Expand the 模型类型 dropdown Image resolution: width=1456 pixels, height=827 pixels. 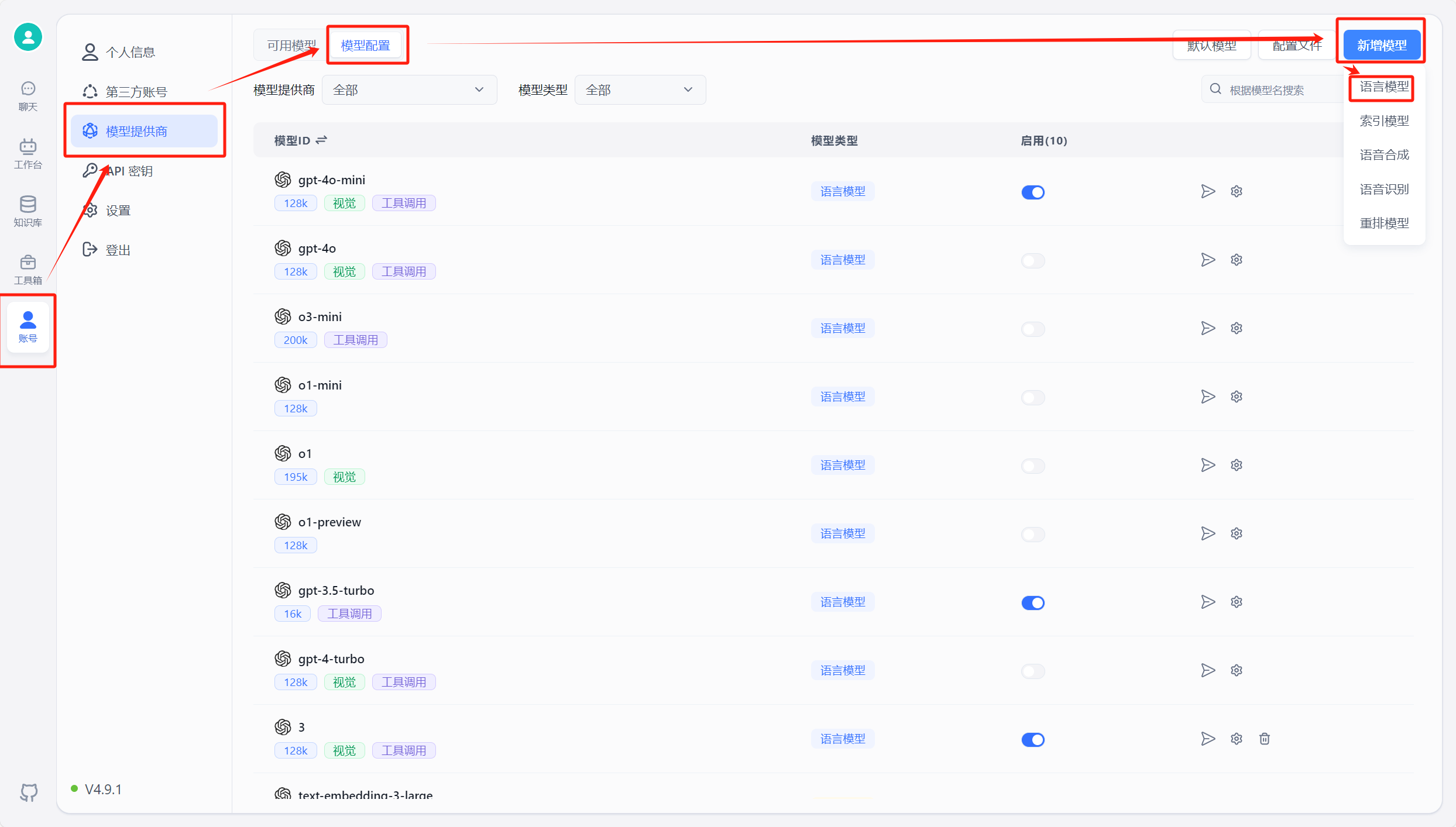640,90
